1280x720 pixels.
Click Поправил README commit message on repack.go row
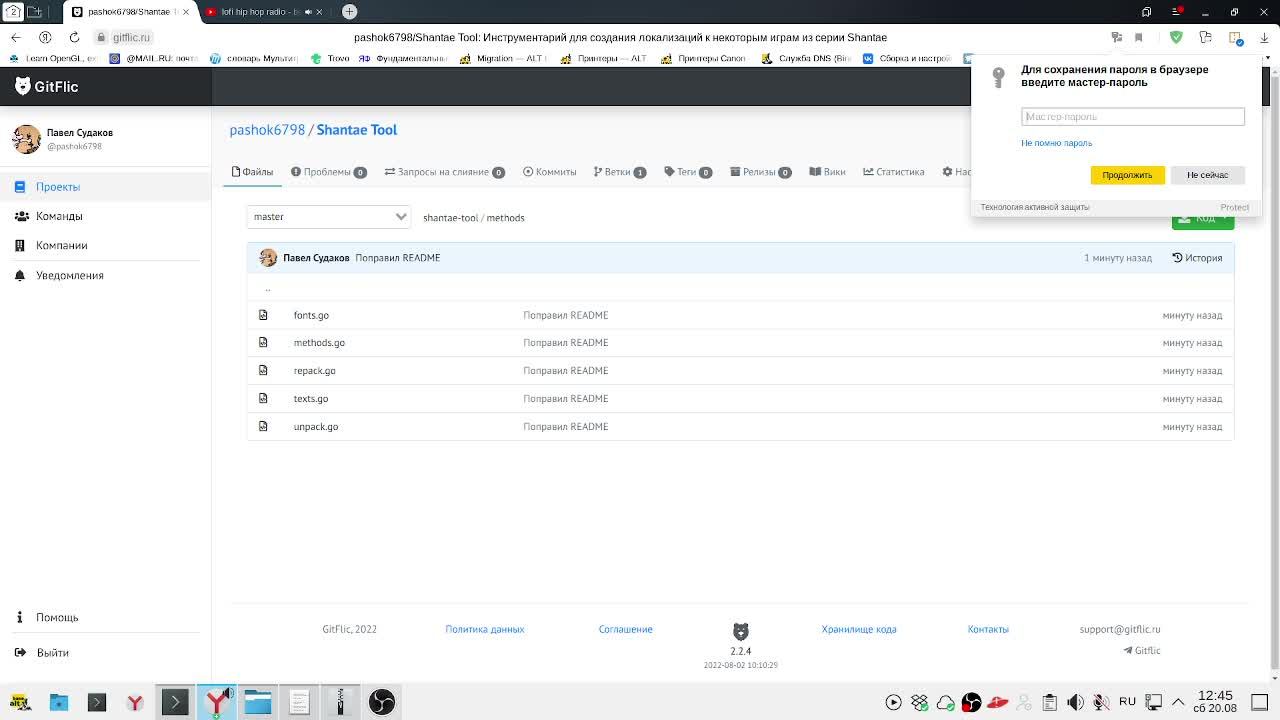pyautogui.click(x=565, y=371)
